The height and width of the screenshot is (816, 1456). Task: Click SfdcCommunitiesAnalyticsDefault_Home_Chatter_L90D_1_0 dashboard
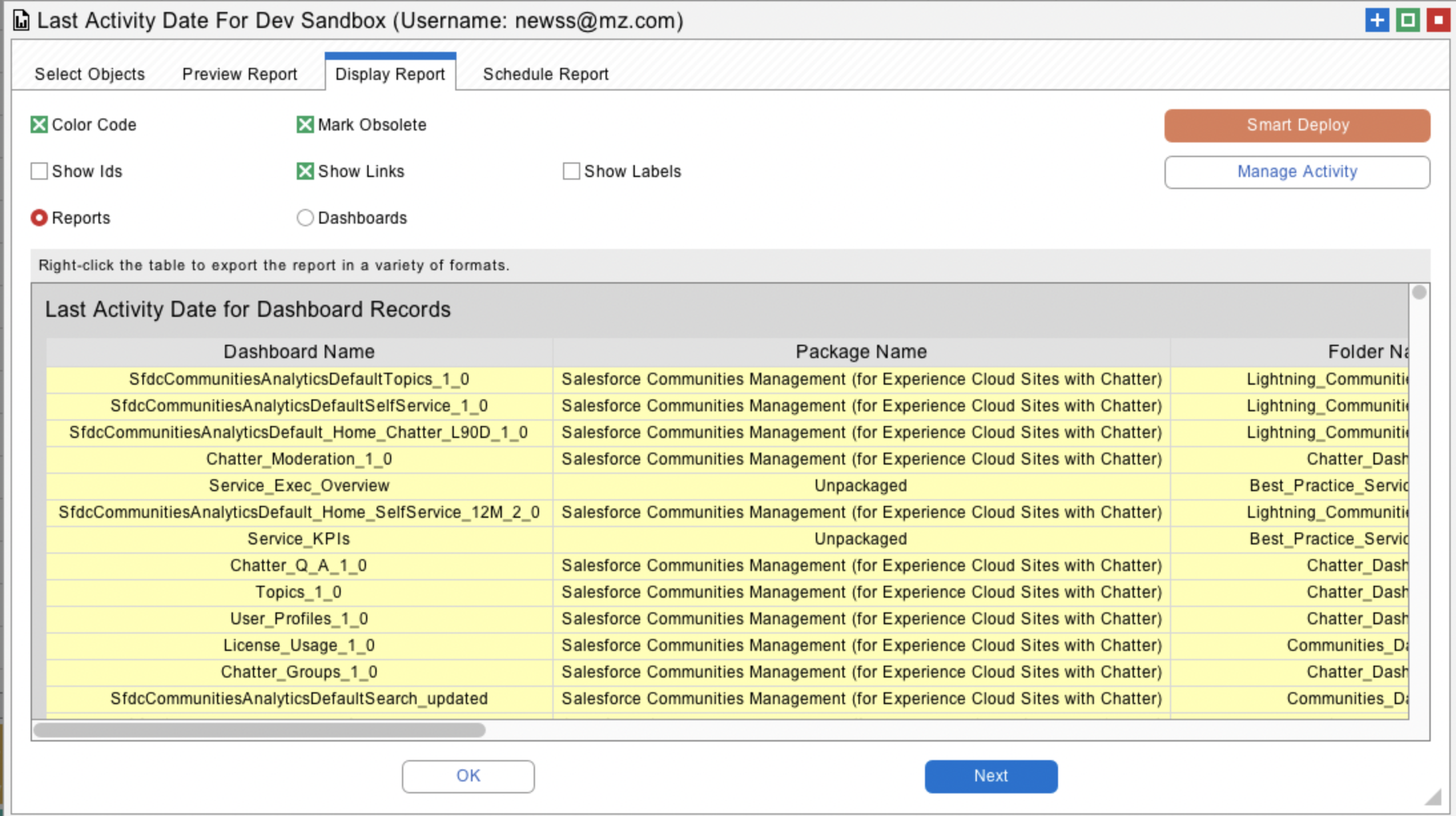click(299, 433)
